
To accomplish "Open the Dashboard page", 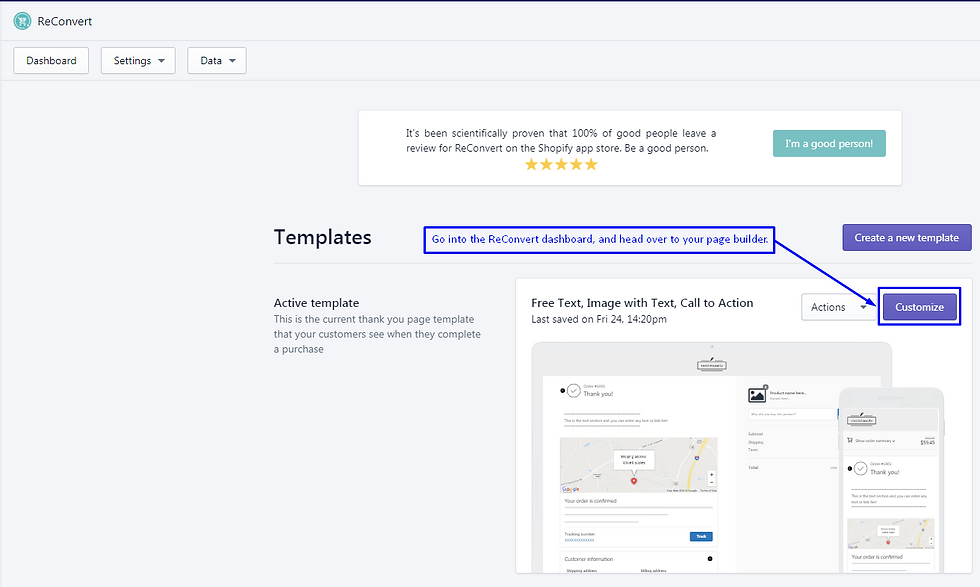I will point(51,61).
